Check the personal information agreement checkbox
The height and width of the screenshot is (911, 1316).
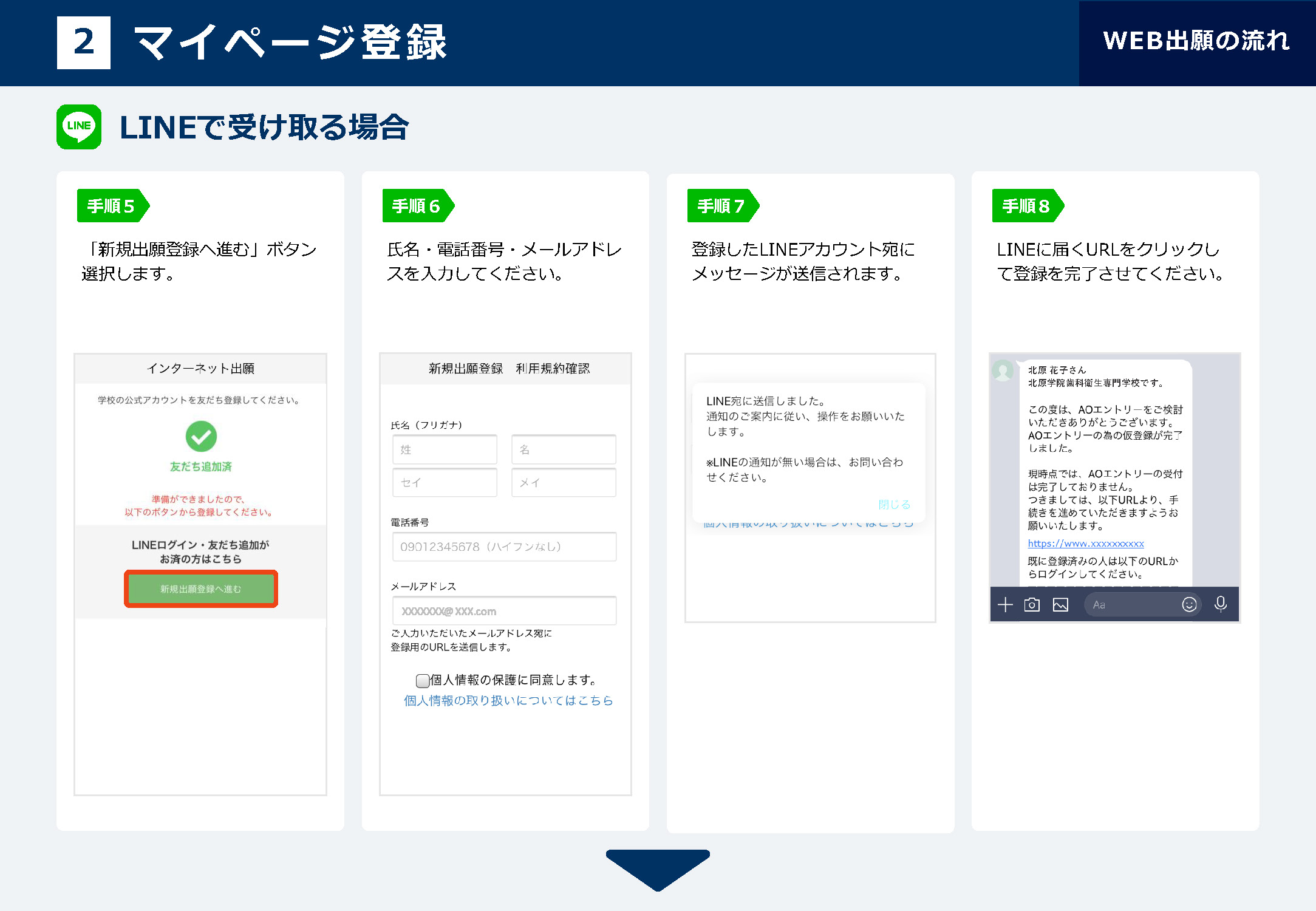coord(422,680)
